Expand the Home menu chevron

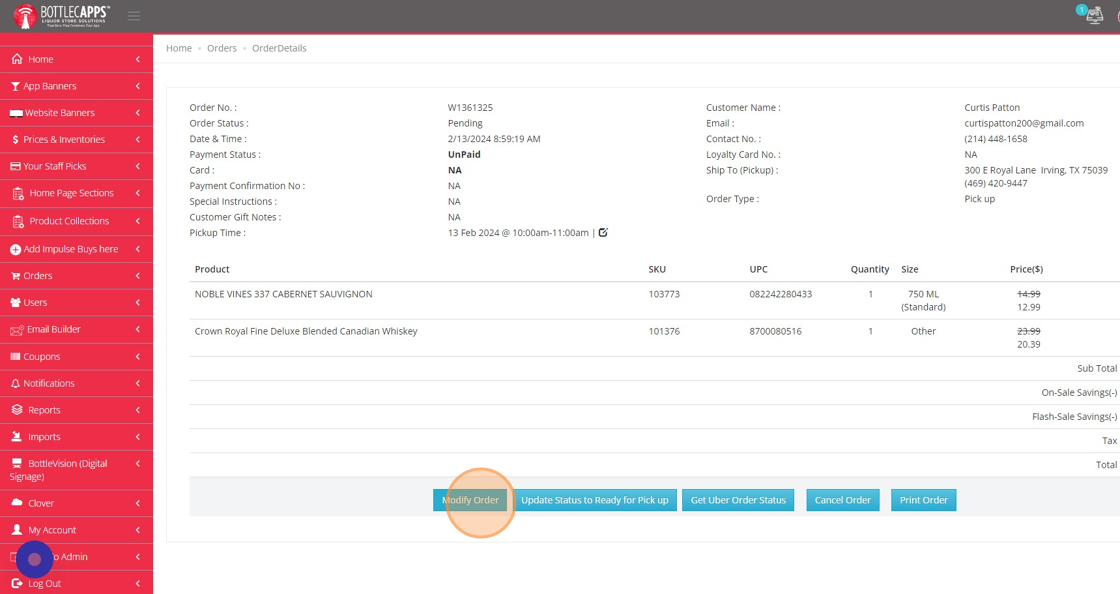click(x=137, y=59)
